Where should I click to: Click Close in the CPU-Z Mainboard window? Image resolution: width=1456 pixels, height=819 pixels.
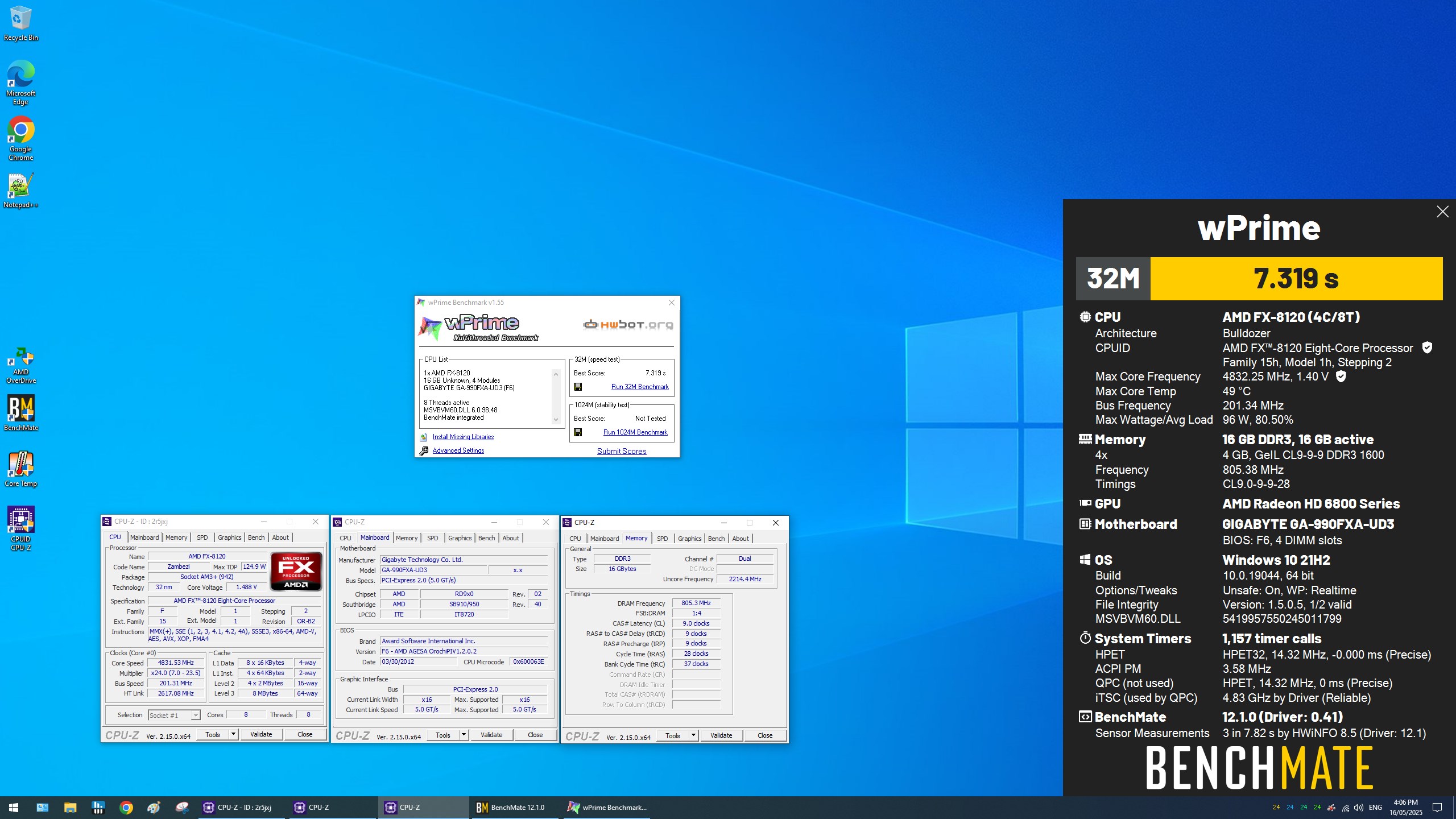pyautogui.click(x=535, y=735)
